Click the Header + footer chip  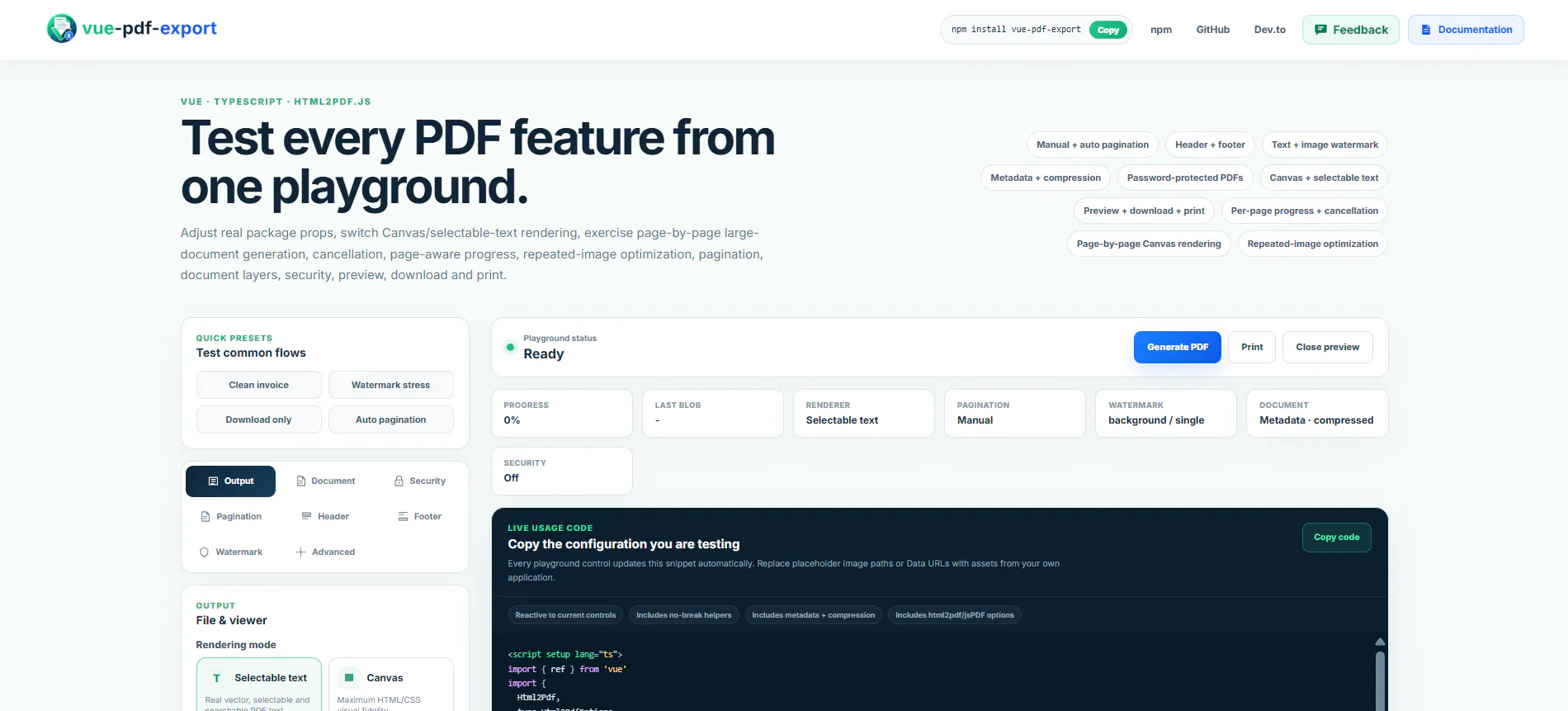pyautogui.click(x=1210, y=145)
